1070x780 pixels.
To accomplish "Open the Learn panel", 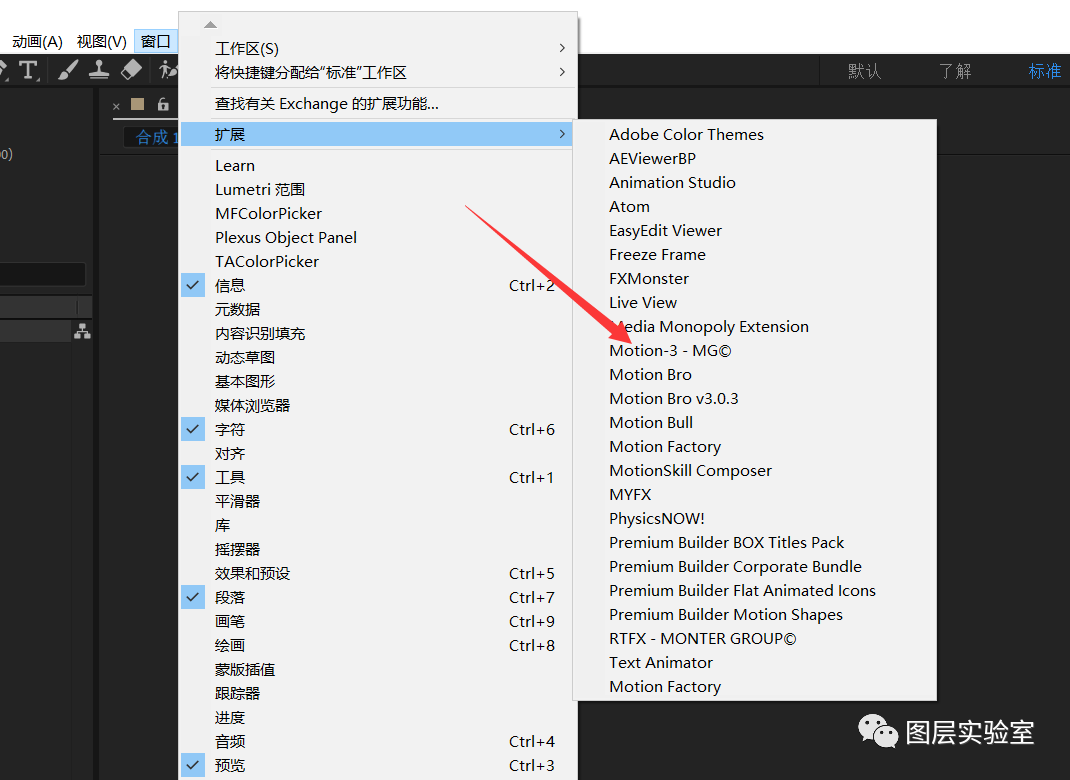I will [x=376, y=166].
